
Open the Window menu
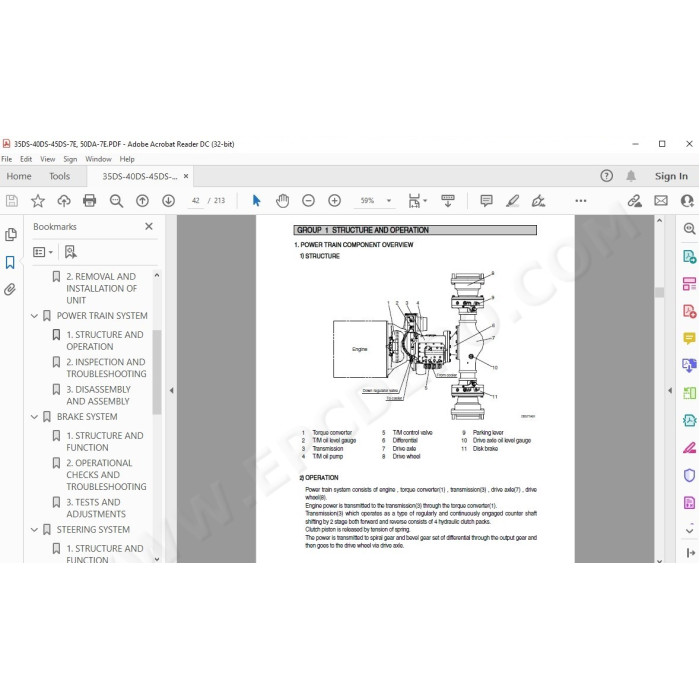[x=98, y=159]
